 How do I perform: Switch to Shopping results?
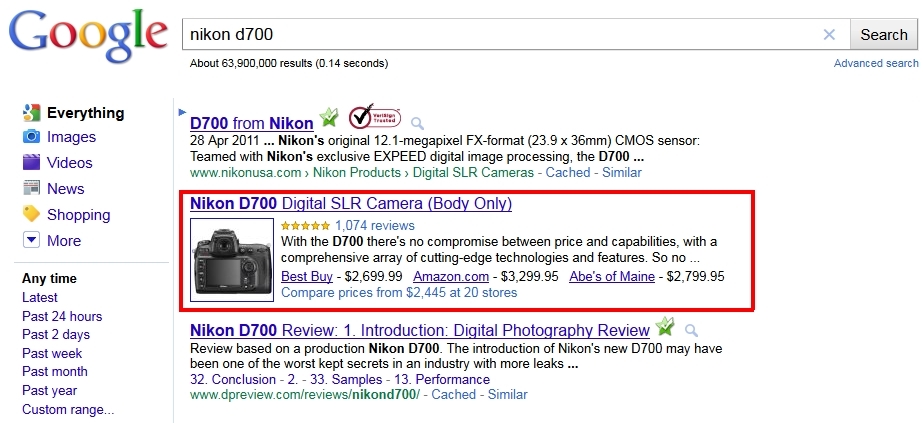point(78,215)
